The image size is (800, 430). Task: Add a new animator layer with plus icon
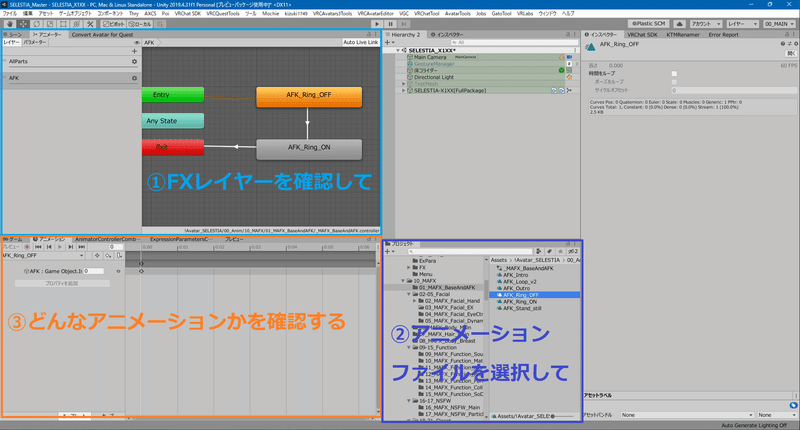click(x=134, y=51)
